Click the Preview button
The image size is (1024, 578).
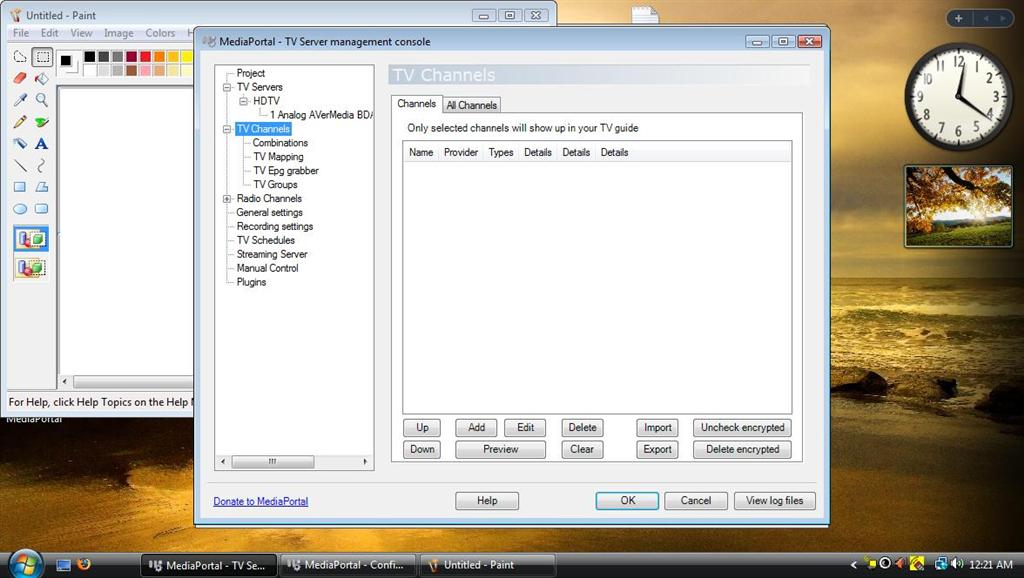[500, 449]
